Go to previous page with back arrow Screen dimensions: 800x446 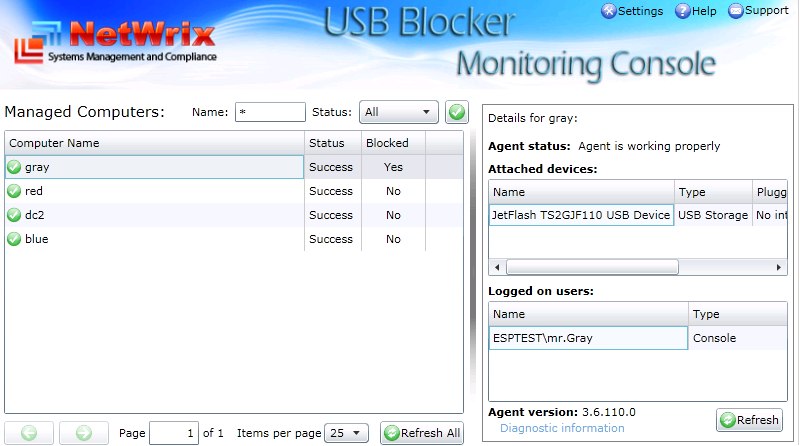[x=29, y=433]
